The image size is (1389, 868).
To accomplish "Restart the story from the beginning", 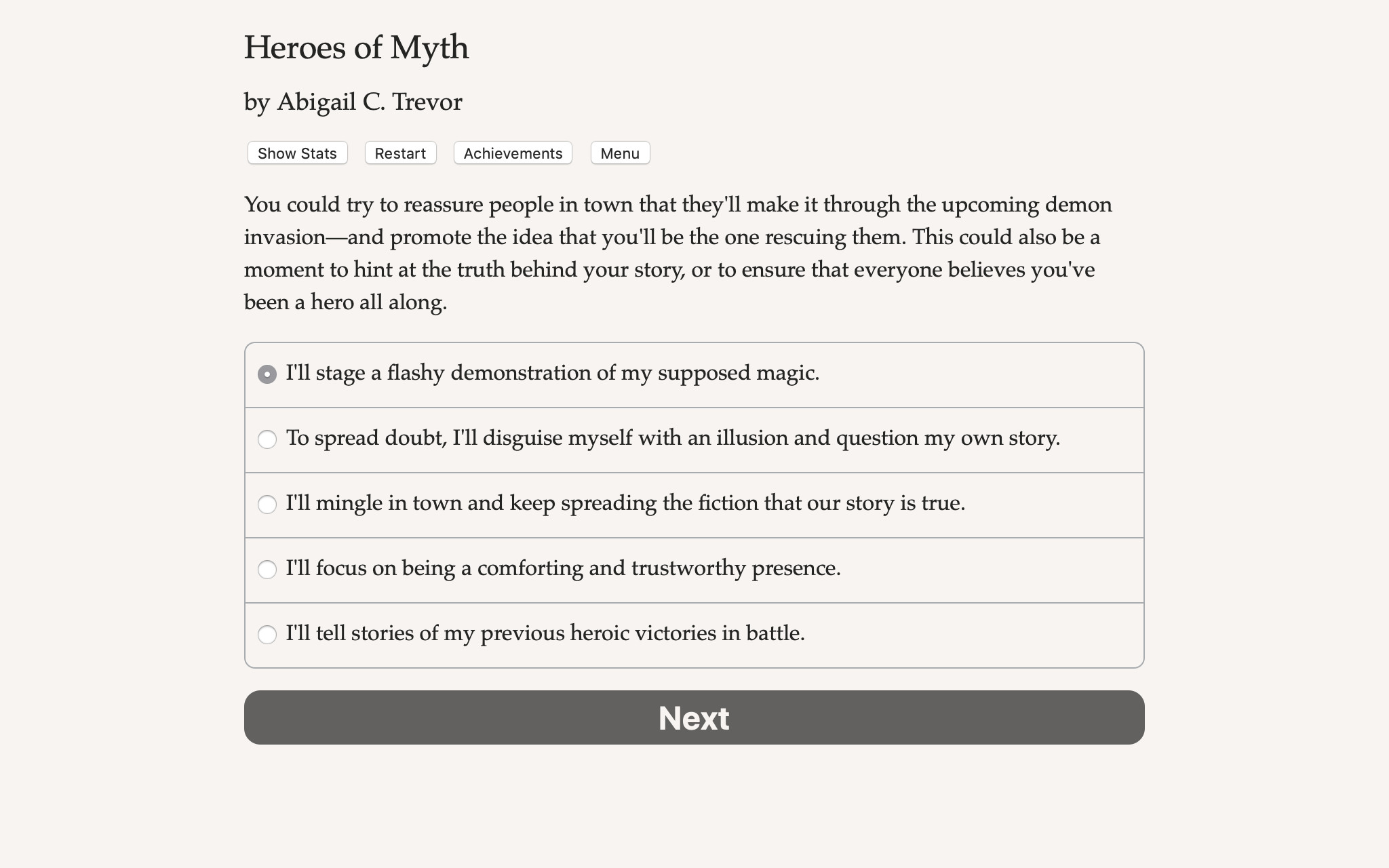I will click(400, 153).
